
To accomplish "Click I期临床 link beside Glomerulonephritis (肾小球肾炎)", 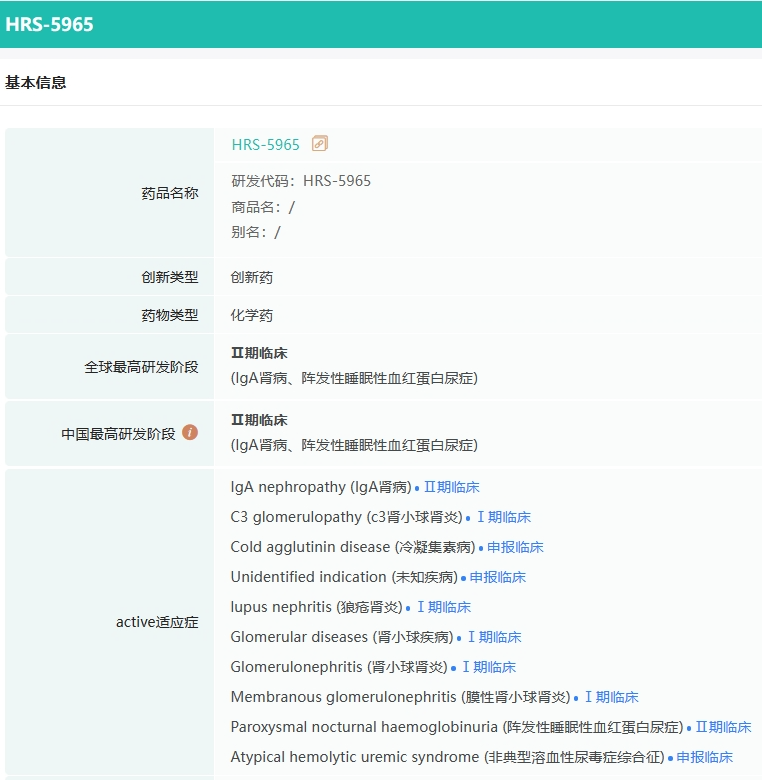I will (488, 667).
